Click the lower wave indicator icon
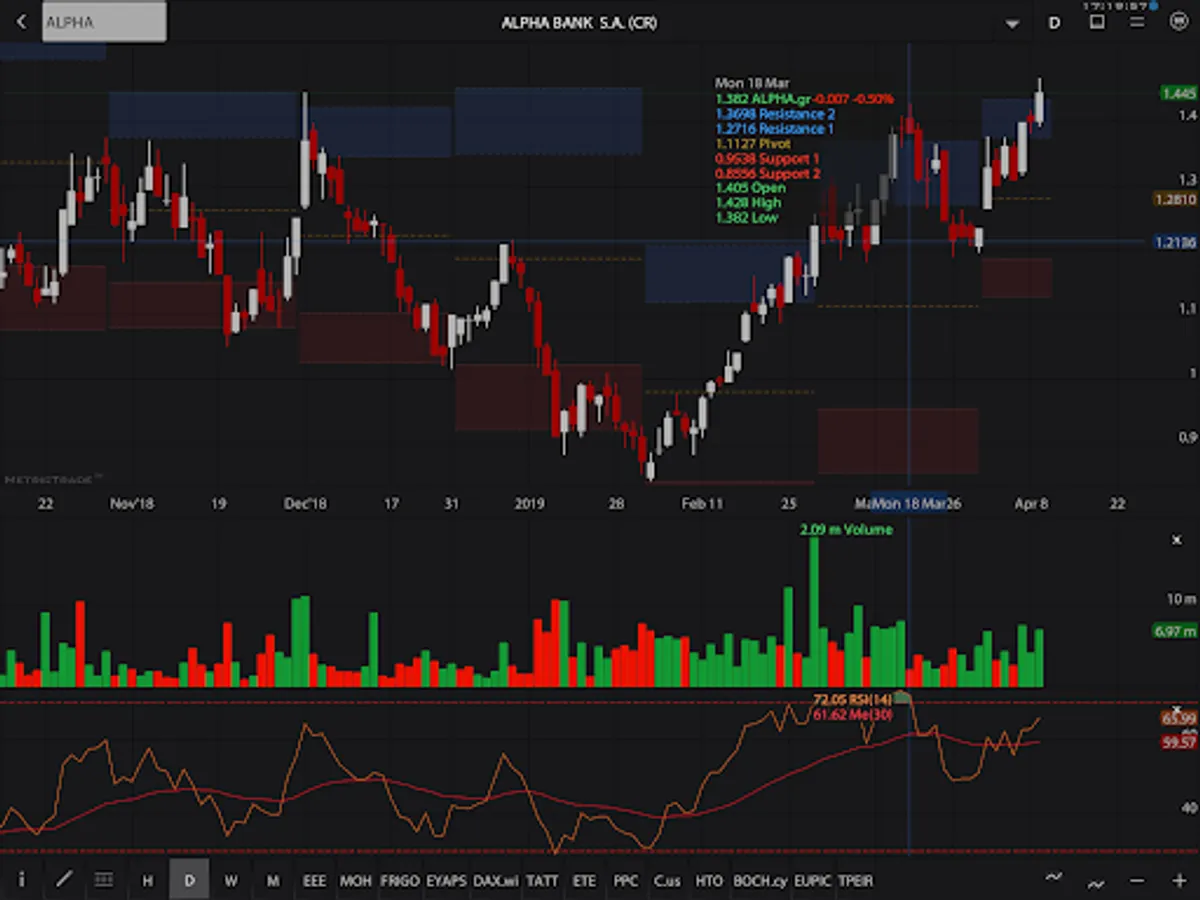Viewport: 1200px width, 900px height. click(x=1096, y=884)
